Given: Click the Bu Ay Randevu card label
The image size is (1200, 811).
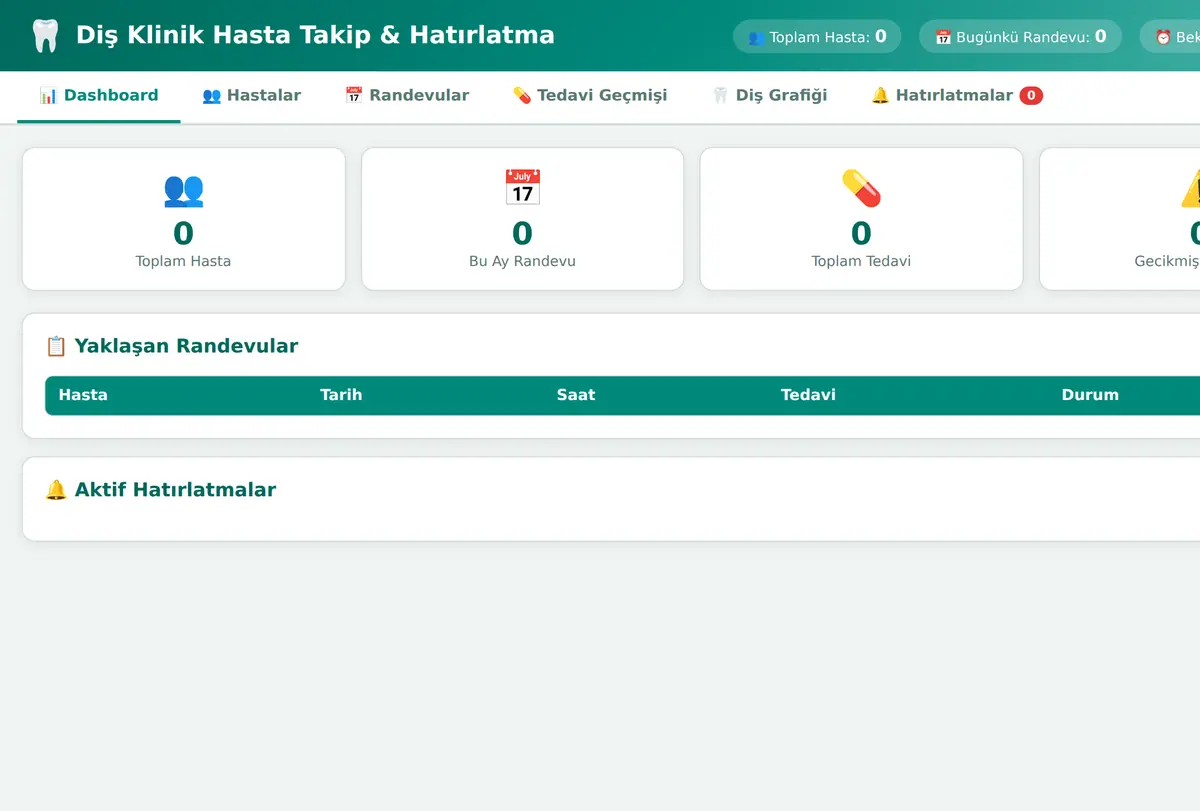Looking at the screenshot, I should pyautogui.click(x=522, y=261).
